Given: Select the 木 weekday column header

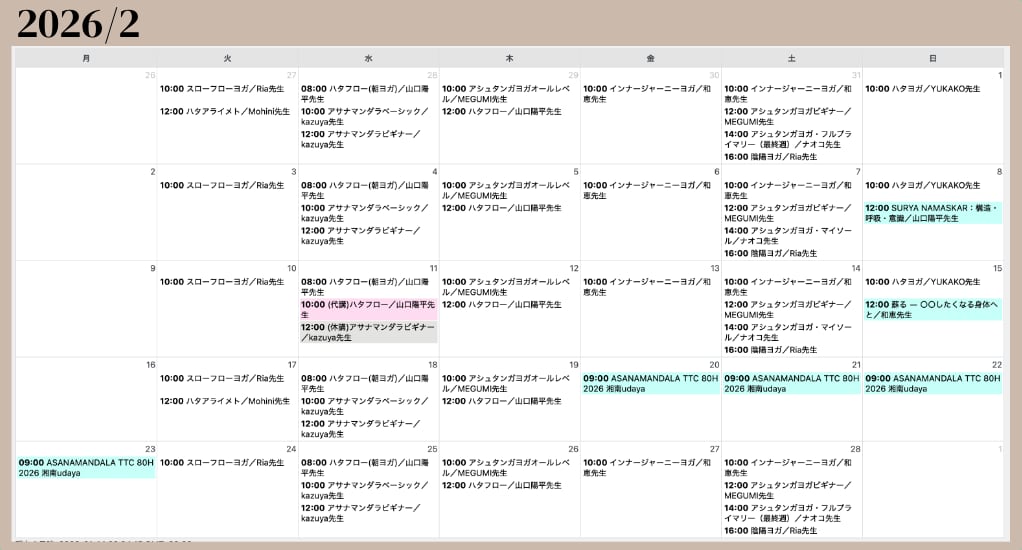Looking at the screenshot, I should coord(510,59).
